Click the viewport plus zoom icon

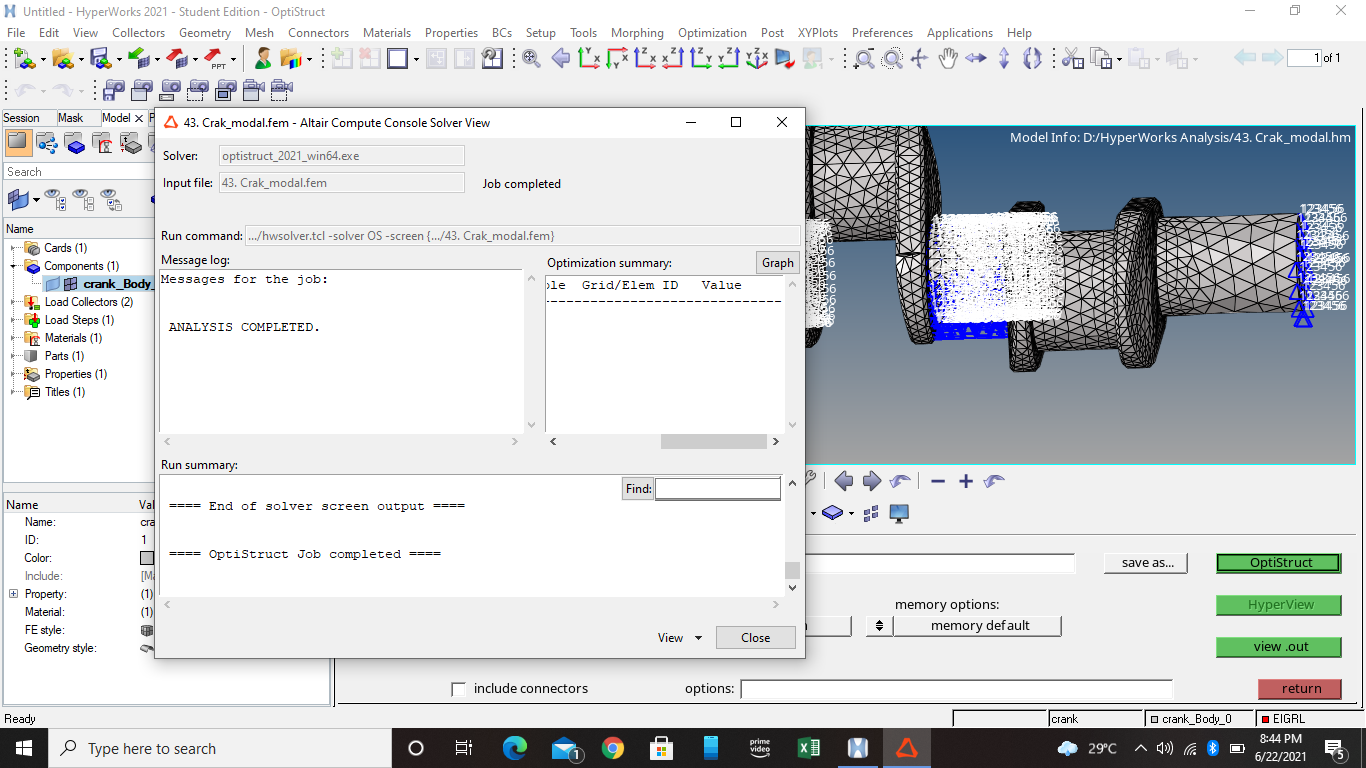(x=966, y=481)
